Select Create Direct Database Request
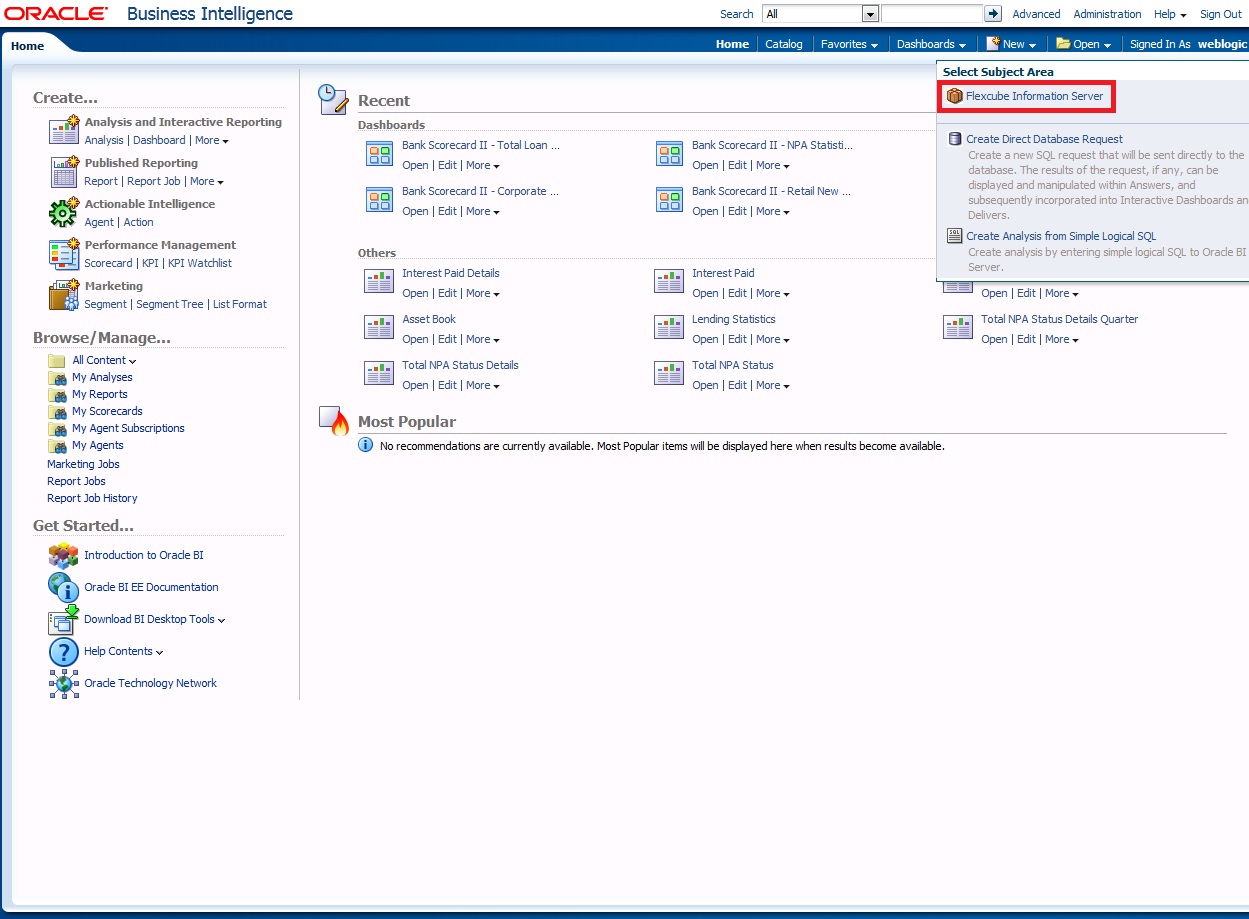The image size is (1249, 919). pos(1044,139)
